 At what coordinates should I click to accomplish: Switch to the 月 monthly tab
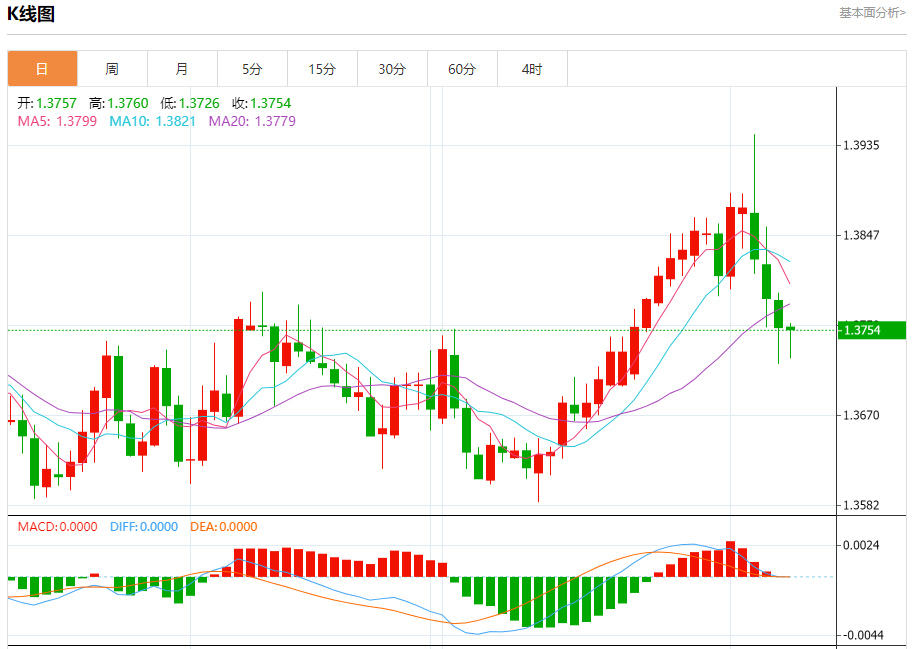[182, 69]
